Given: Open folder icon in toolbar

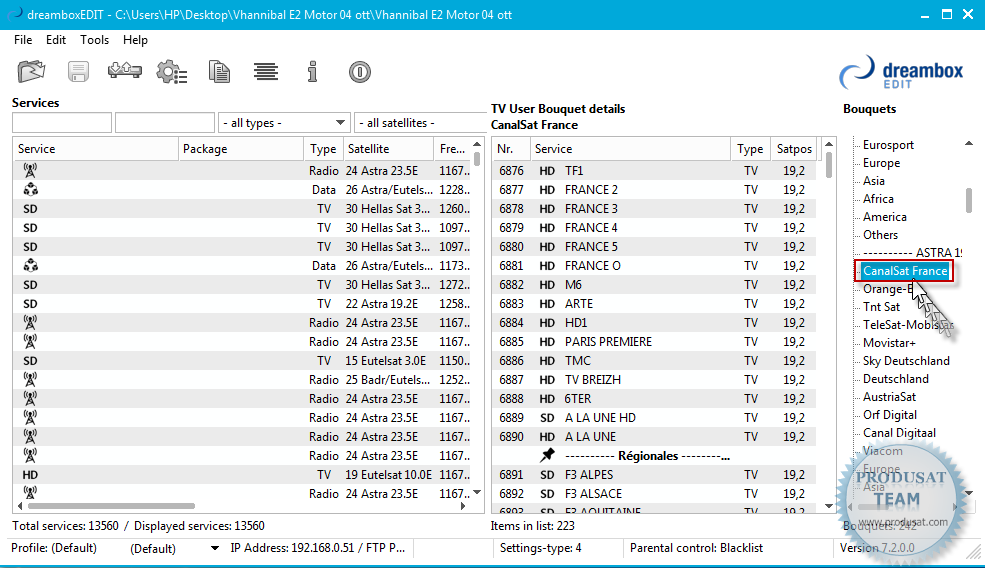Looking at the screenshot, I should 31,72.
